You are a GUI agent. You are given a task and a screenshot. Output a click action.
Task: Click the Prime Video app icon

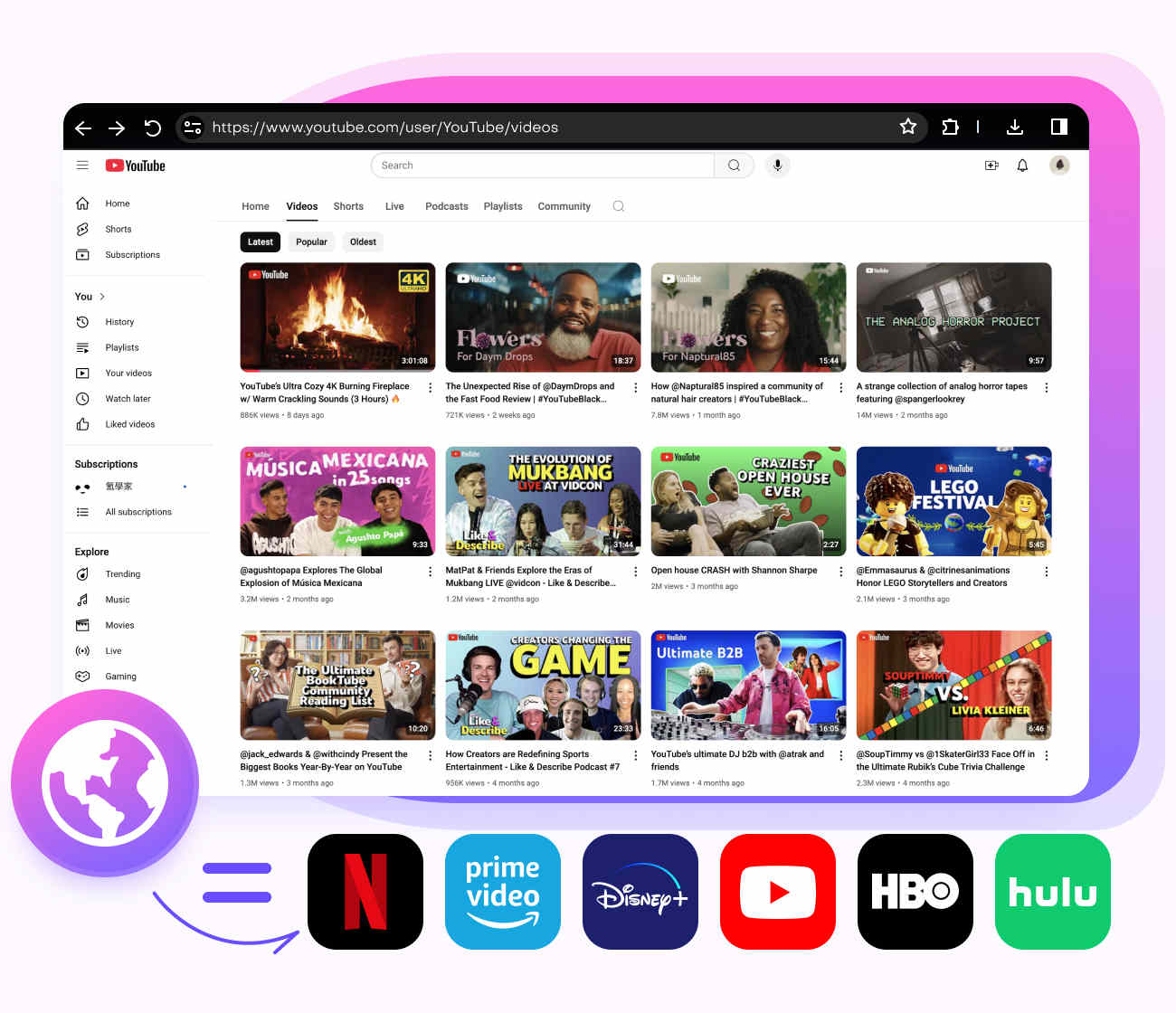click(503, 892)
